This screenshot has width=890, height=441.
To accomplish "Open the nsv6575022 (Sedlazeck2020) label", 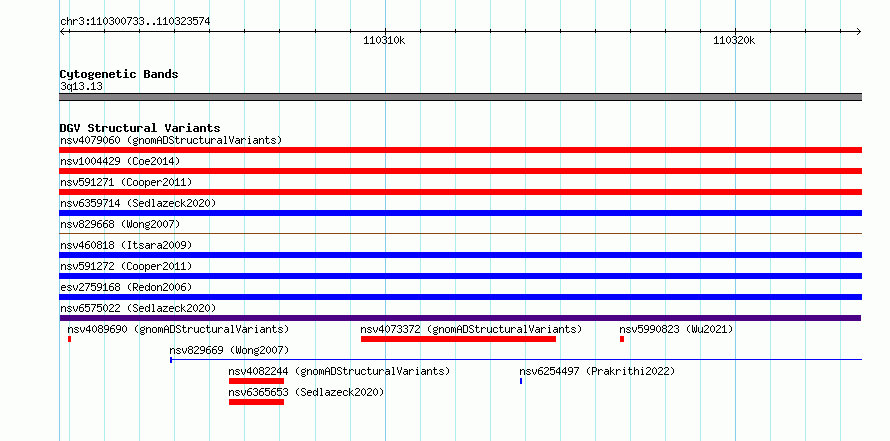I will click(x=138, y=308).
